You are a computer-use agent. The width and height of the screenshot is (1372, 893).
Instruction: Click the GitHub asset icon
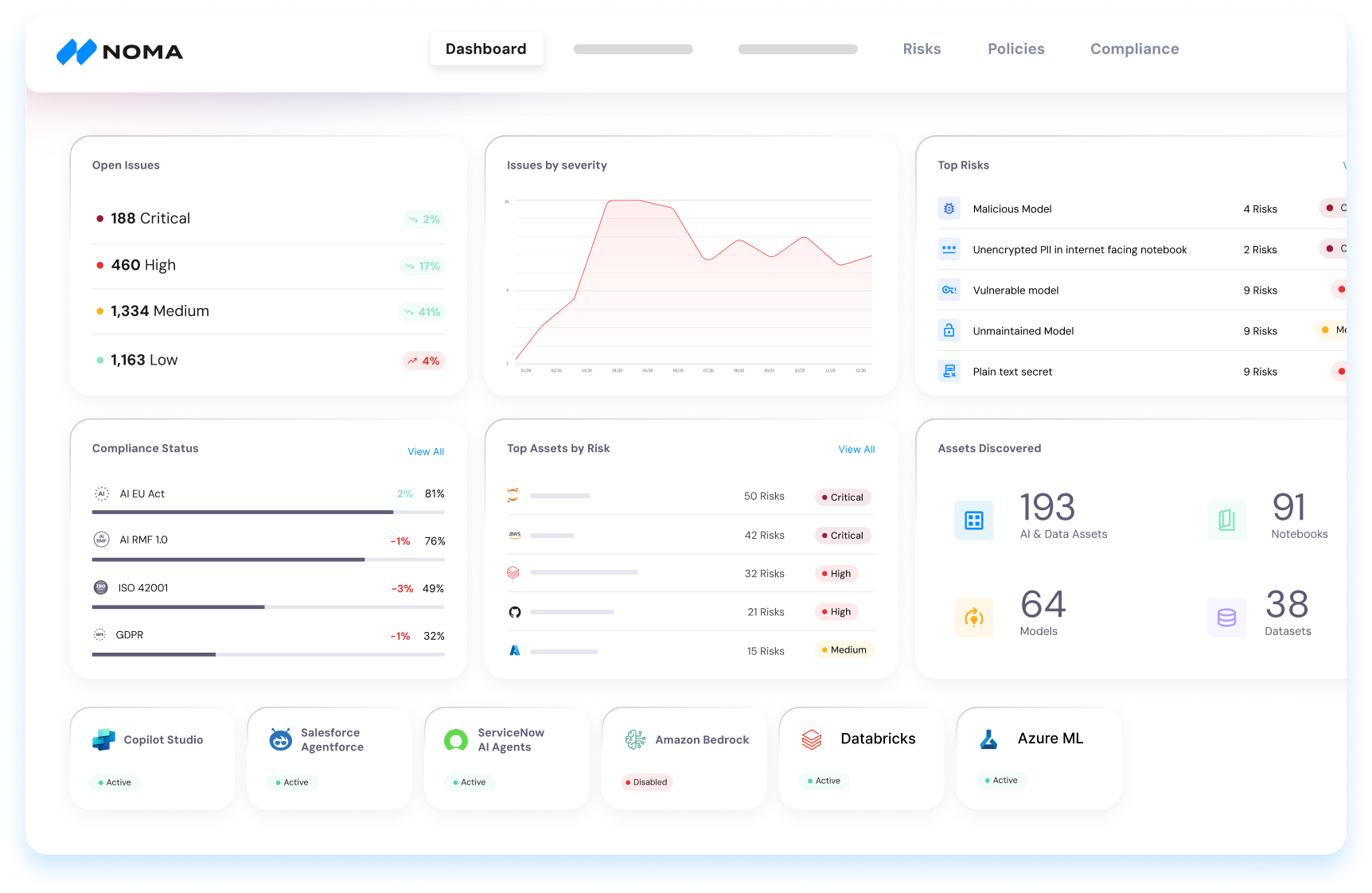tap(515, 612)
